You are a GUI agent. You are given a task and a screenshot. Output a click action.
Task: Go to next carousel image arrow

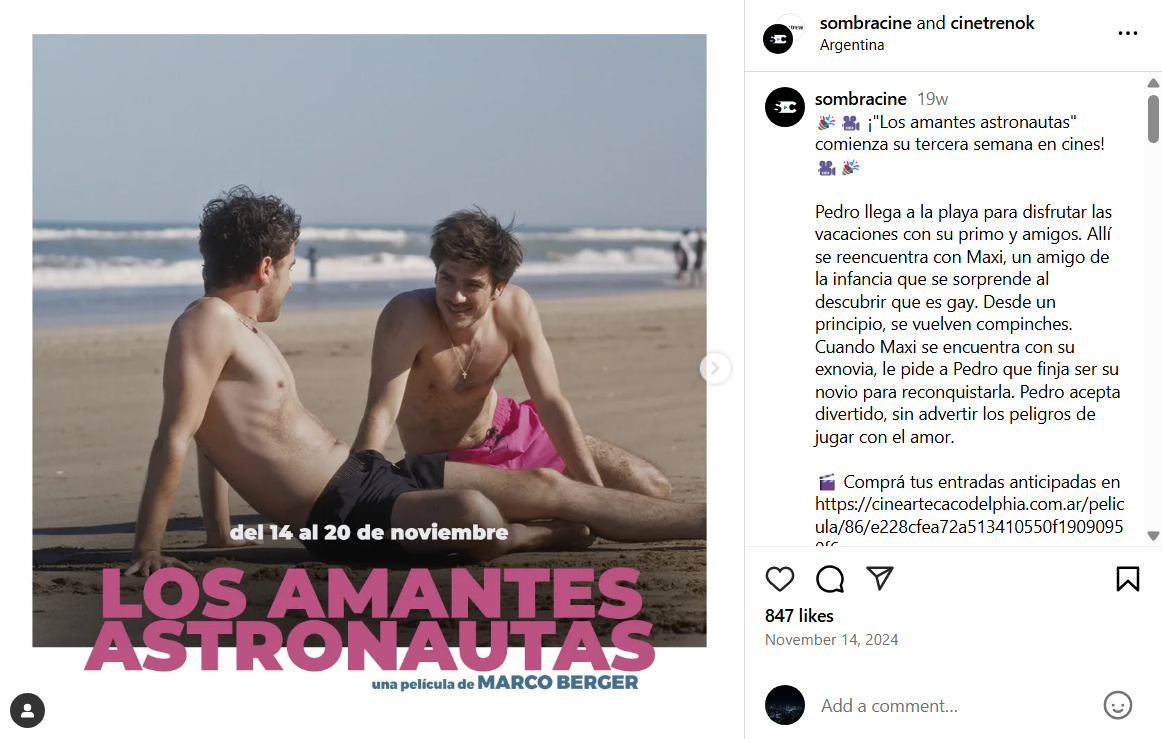click(714, 368)
